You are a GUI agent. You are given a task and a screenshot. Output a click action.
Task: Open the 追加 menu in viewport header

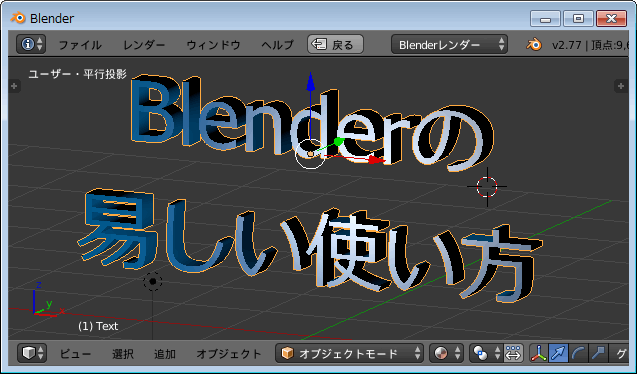point(165,354)
